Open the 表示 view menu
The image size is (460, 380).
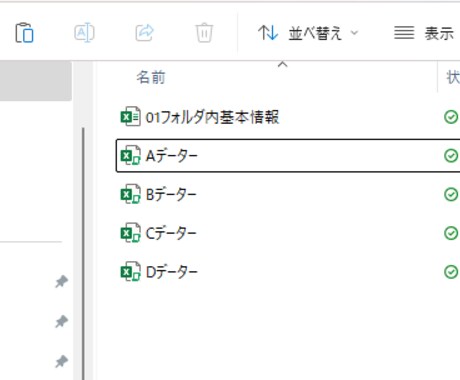tap(424, 33)
